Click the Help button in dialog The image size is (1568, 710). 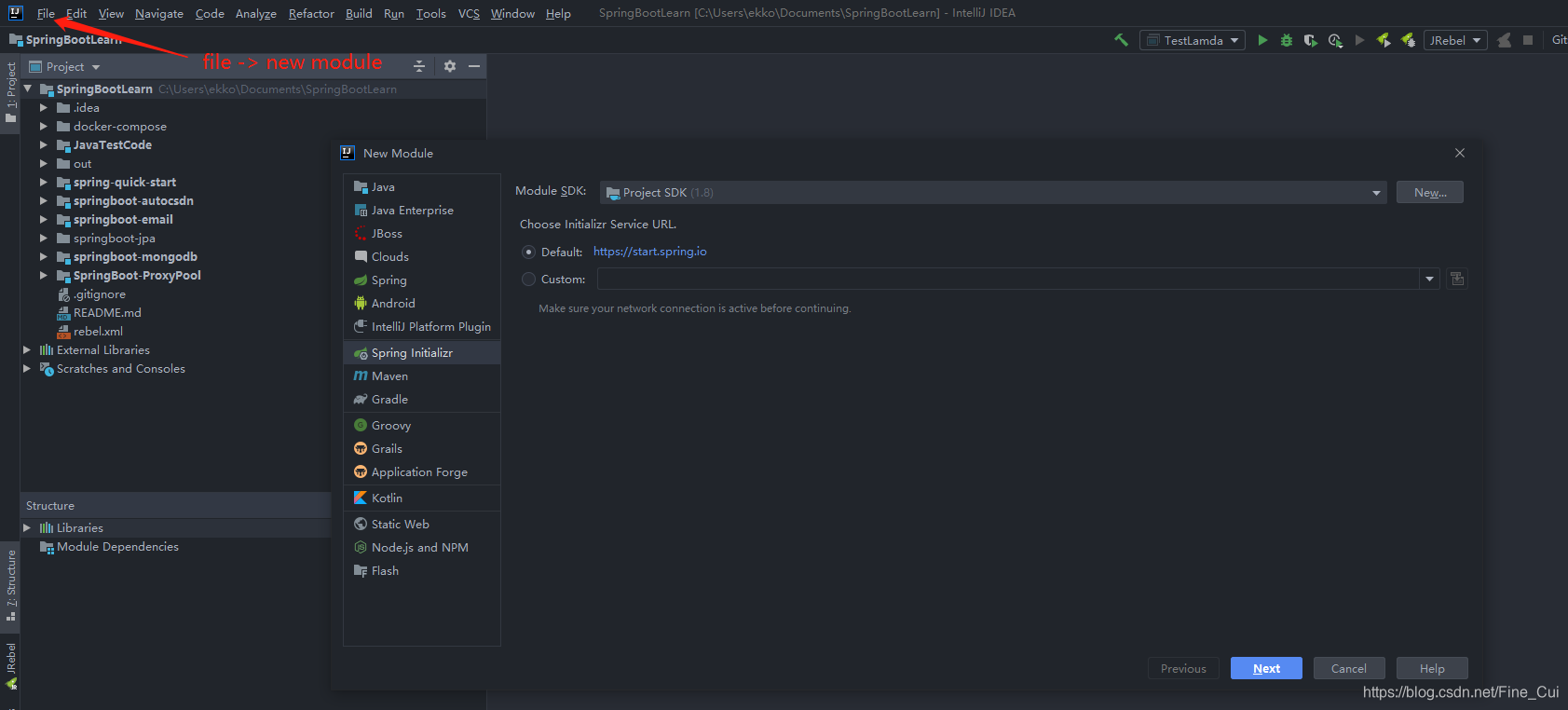(1432, 669)
